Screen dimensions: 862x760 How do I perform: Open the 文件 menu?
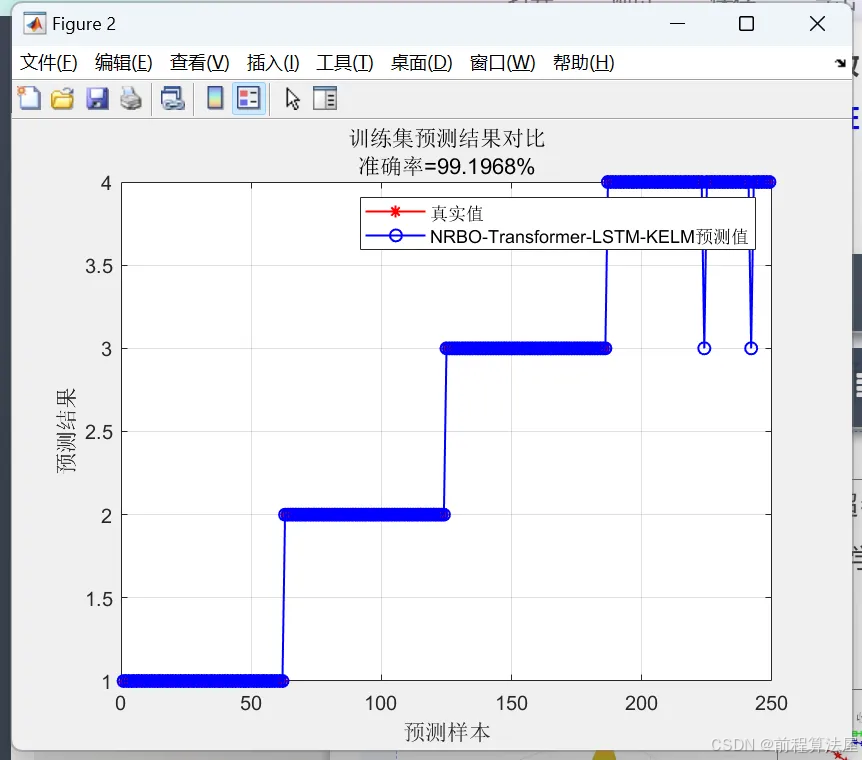[x=47, y=62]
